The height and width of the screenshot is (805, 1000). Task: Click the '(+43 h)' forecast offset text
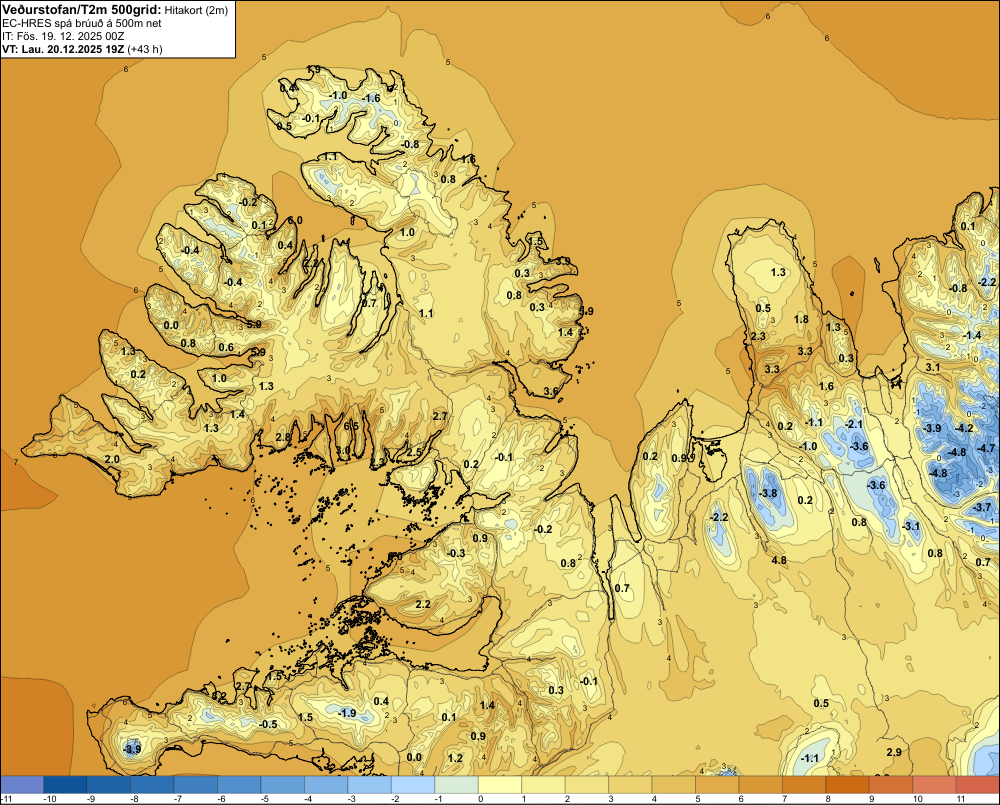click(x=145, y=49)
